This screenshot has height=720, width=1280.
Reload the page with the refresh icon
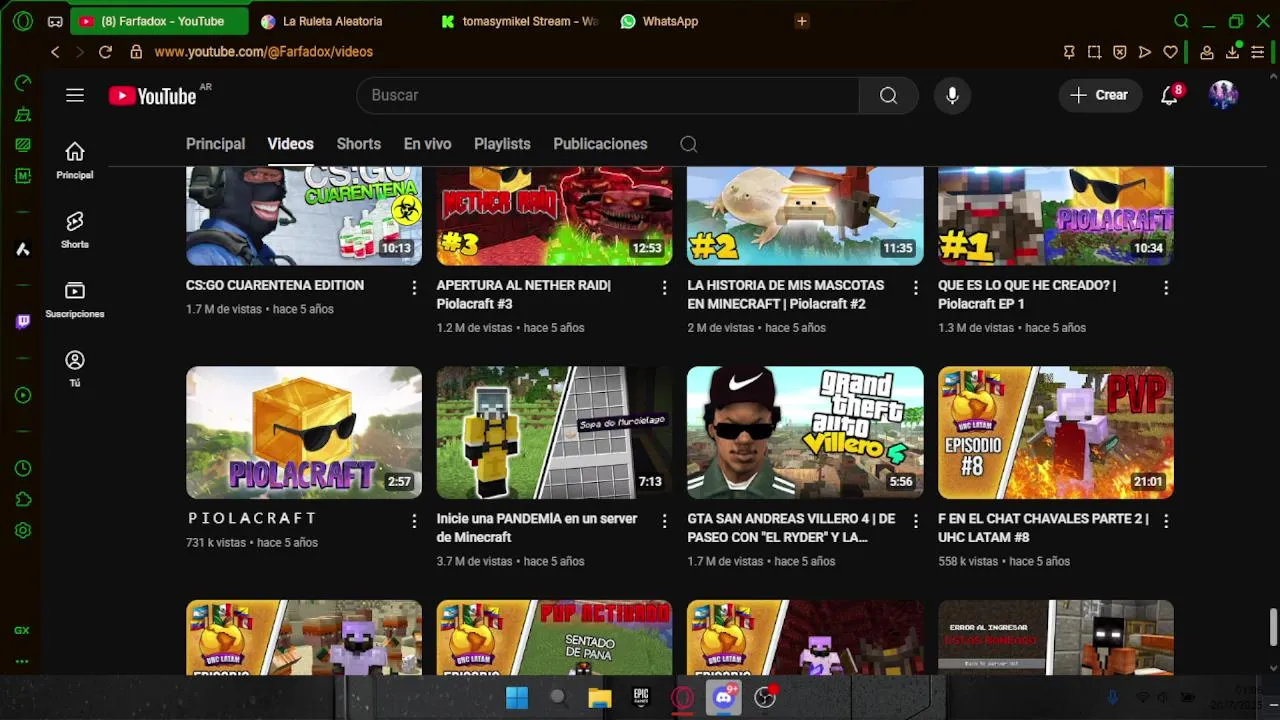tap(105, 52)
